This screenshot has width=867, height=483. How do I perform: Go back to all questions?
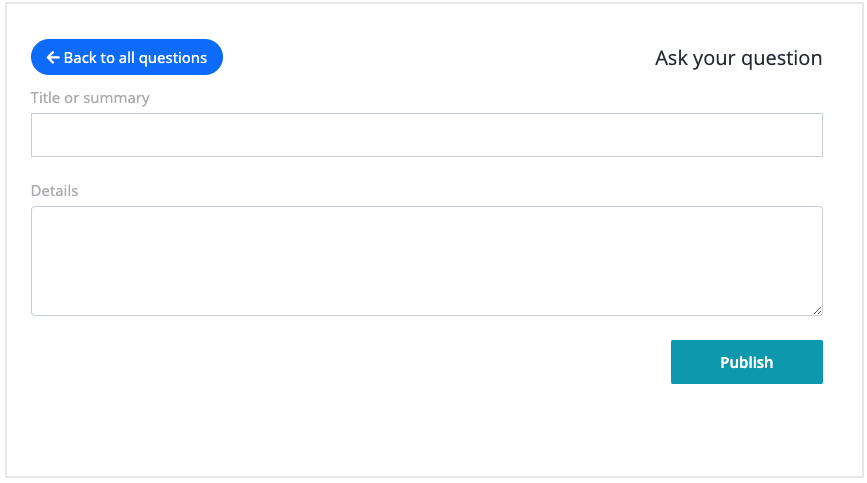127,57
